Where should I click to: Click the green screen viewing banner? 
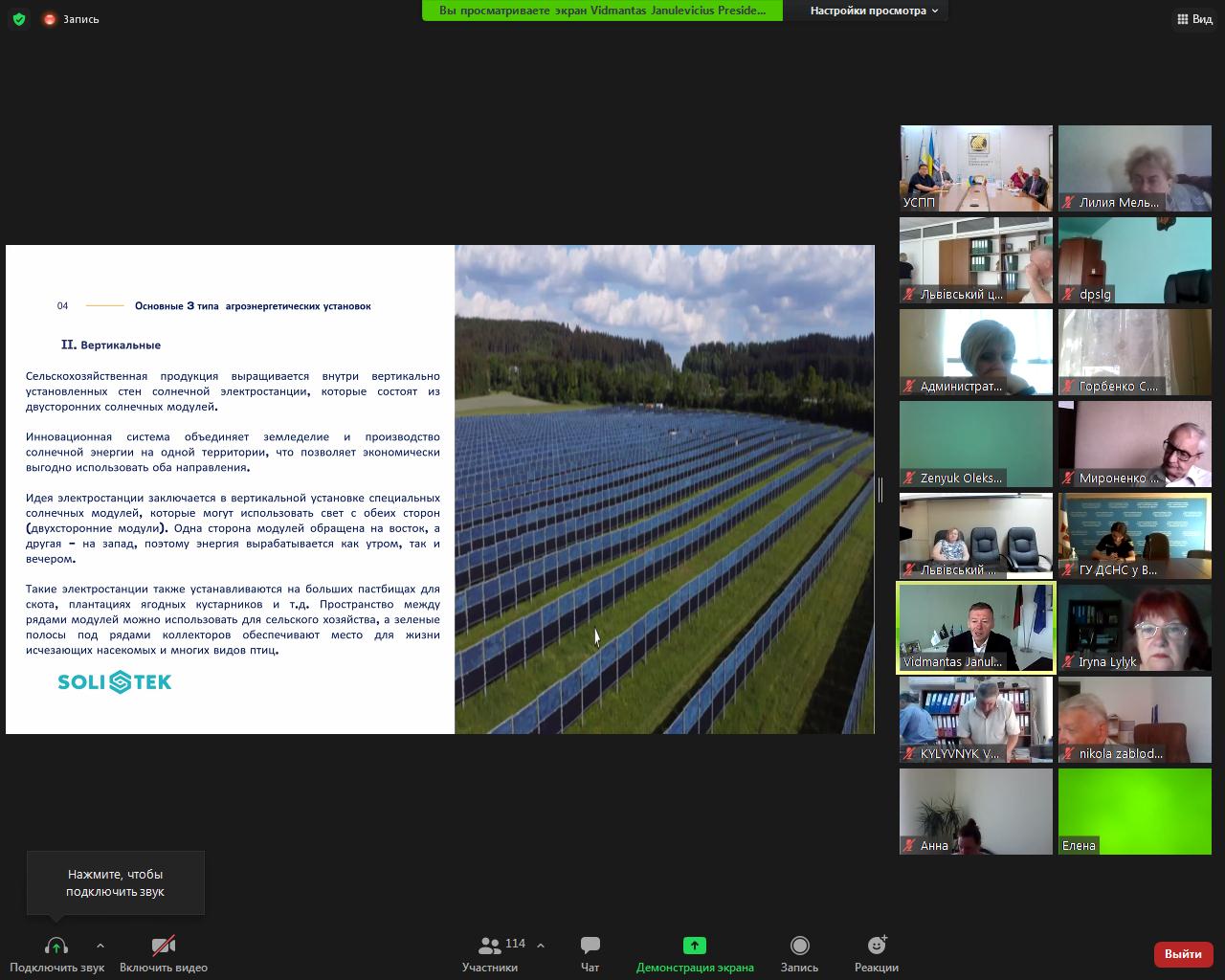pos(602,11)
